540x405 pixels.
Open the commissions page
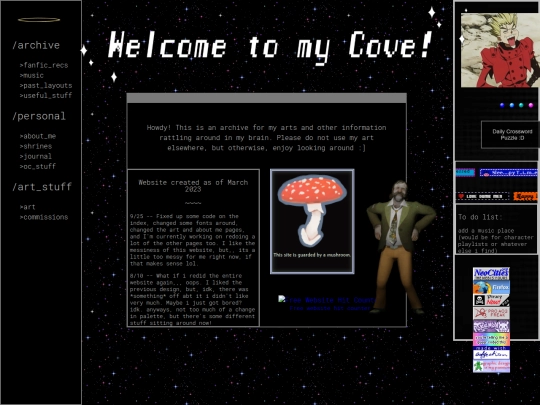(x=44, y=217)
